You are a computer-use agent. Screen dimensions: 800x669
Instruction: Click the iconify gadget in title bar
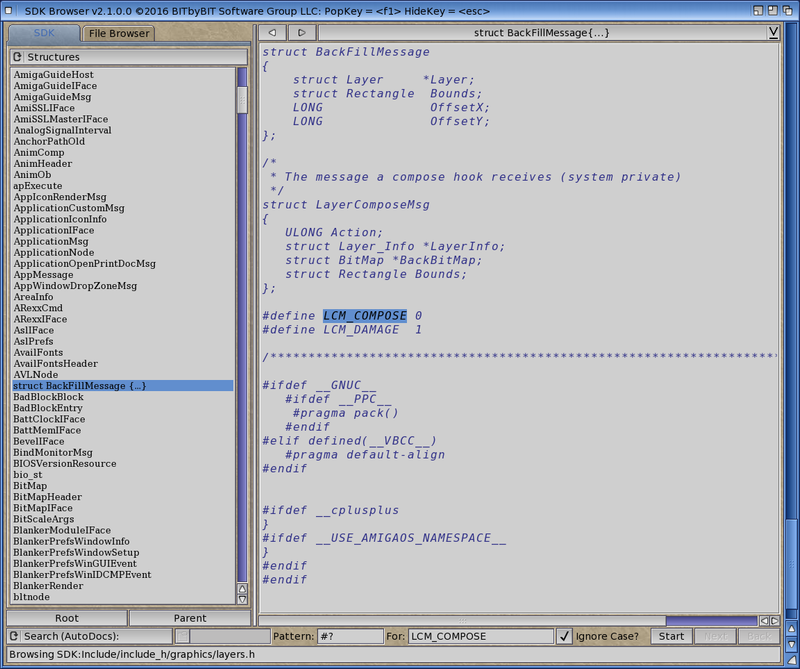tap(758, 10)
